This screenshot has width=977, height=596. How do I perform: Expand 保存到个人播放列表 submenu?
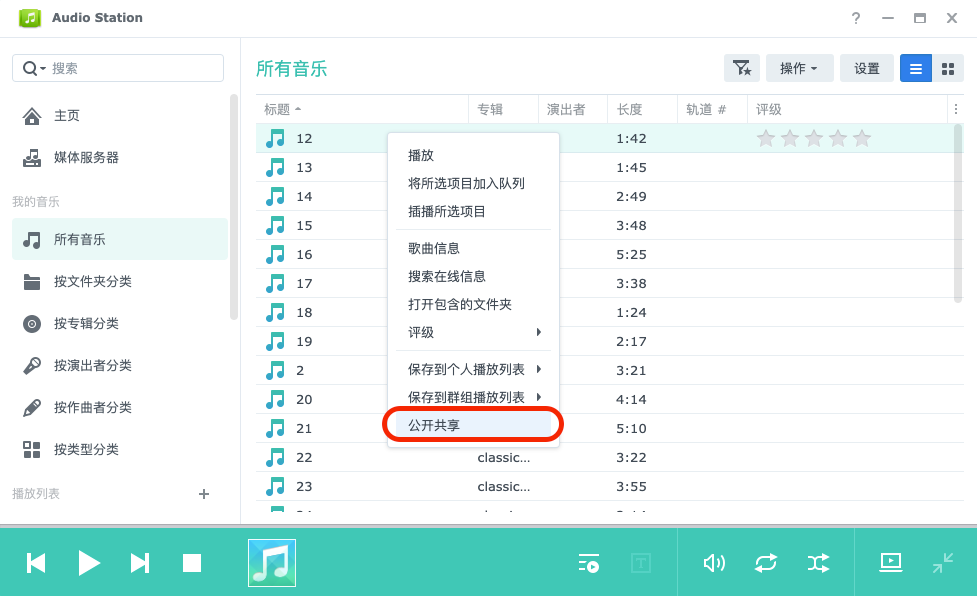473,369
